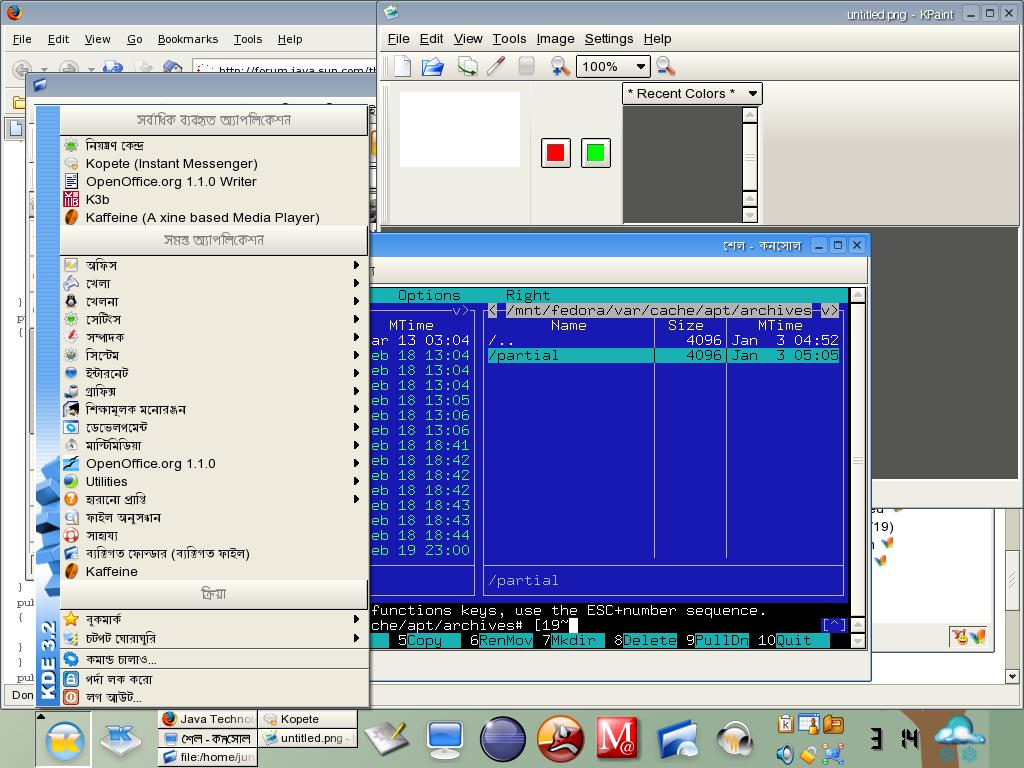
Task: Click the red bird icon in panel
Action: (x=560, y=740)
